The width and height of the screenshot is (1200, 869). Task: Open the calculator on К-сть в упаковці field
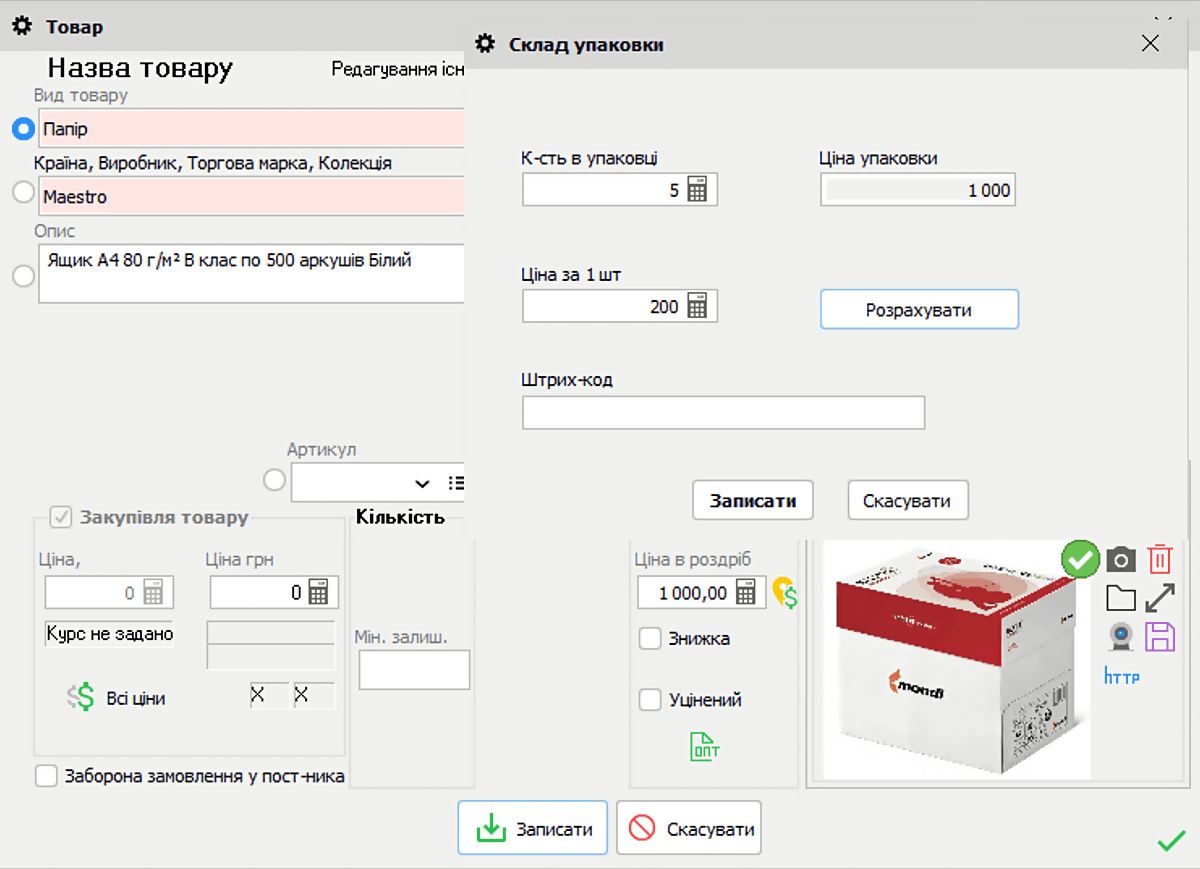(x=703, y=189)
